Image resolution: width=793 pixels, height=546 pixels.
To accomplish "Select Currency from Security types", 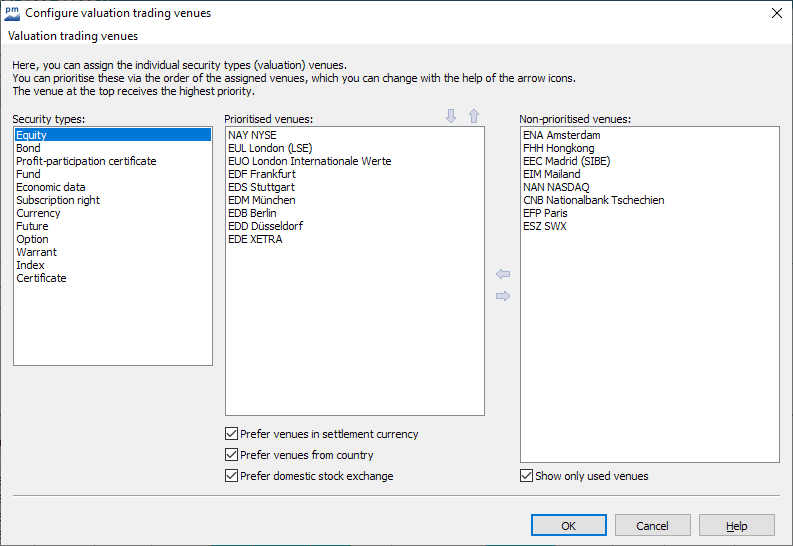I will [38, 213].
